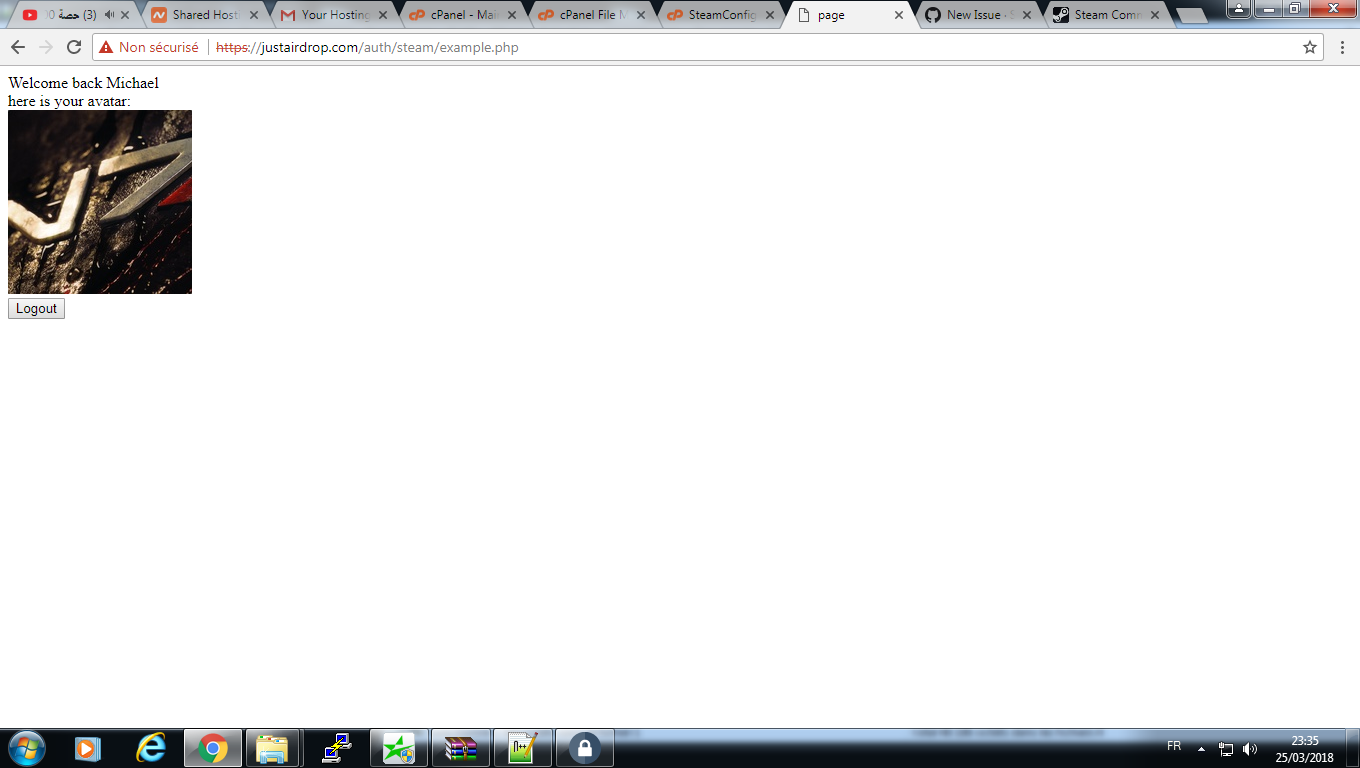Viewport: 1360px width, 768px height.
Task: Open the padlock app in taskbar
Action: pos(585,748)
